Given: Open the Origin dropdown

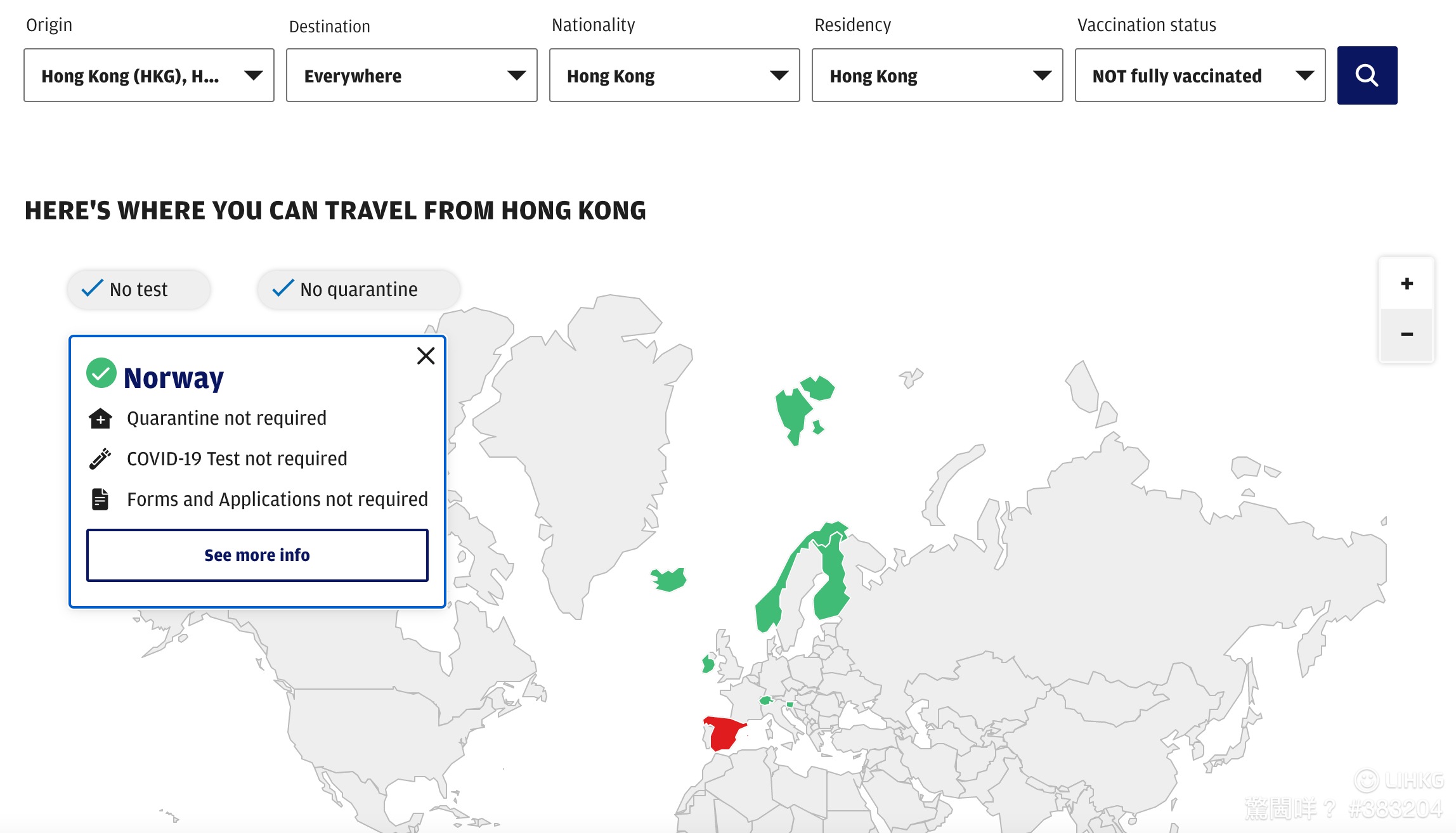Looking at the screenshot, I should [149, 75].
